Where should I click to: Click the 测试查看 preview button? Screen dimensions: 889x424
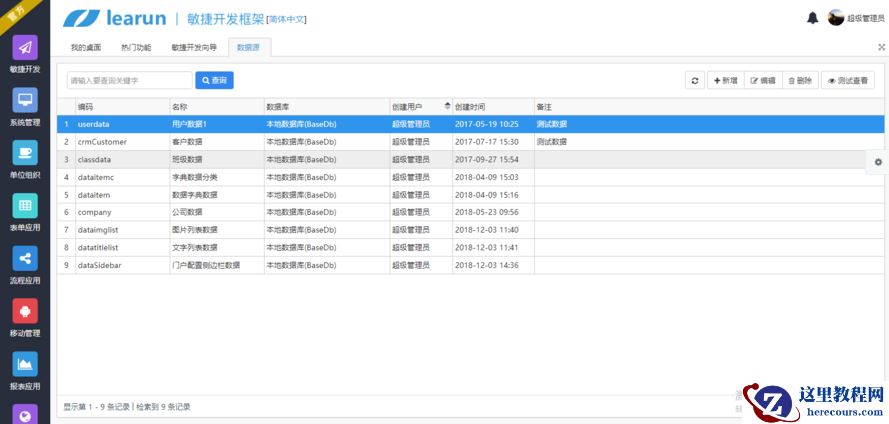tap(847, 81)
